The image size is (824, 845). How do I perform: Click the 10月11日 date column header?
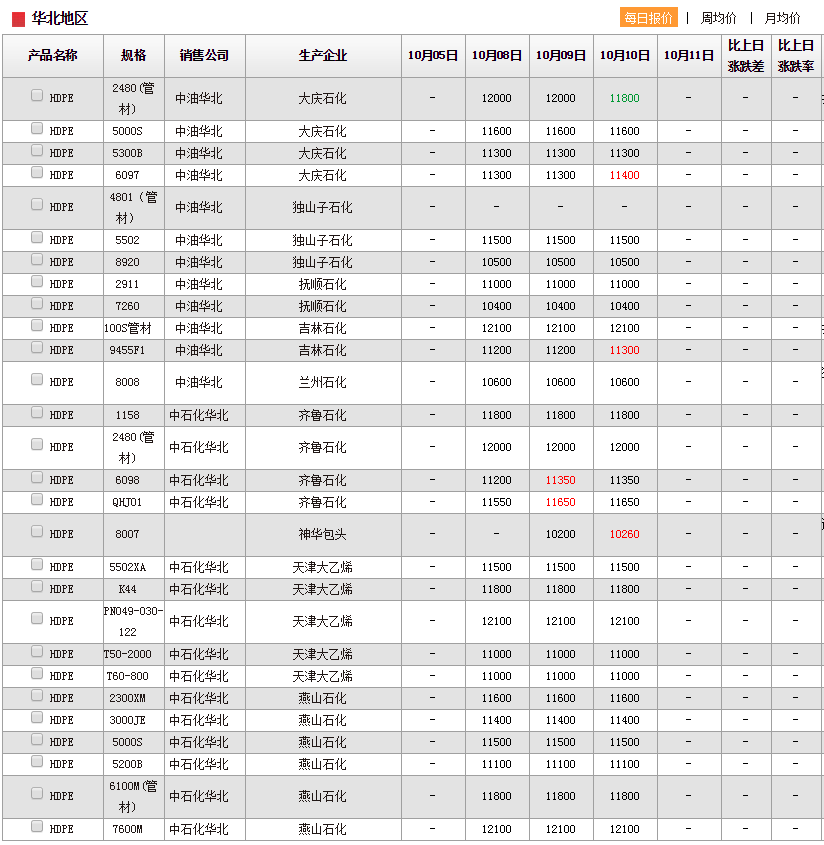click(689, 56)
